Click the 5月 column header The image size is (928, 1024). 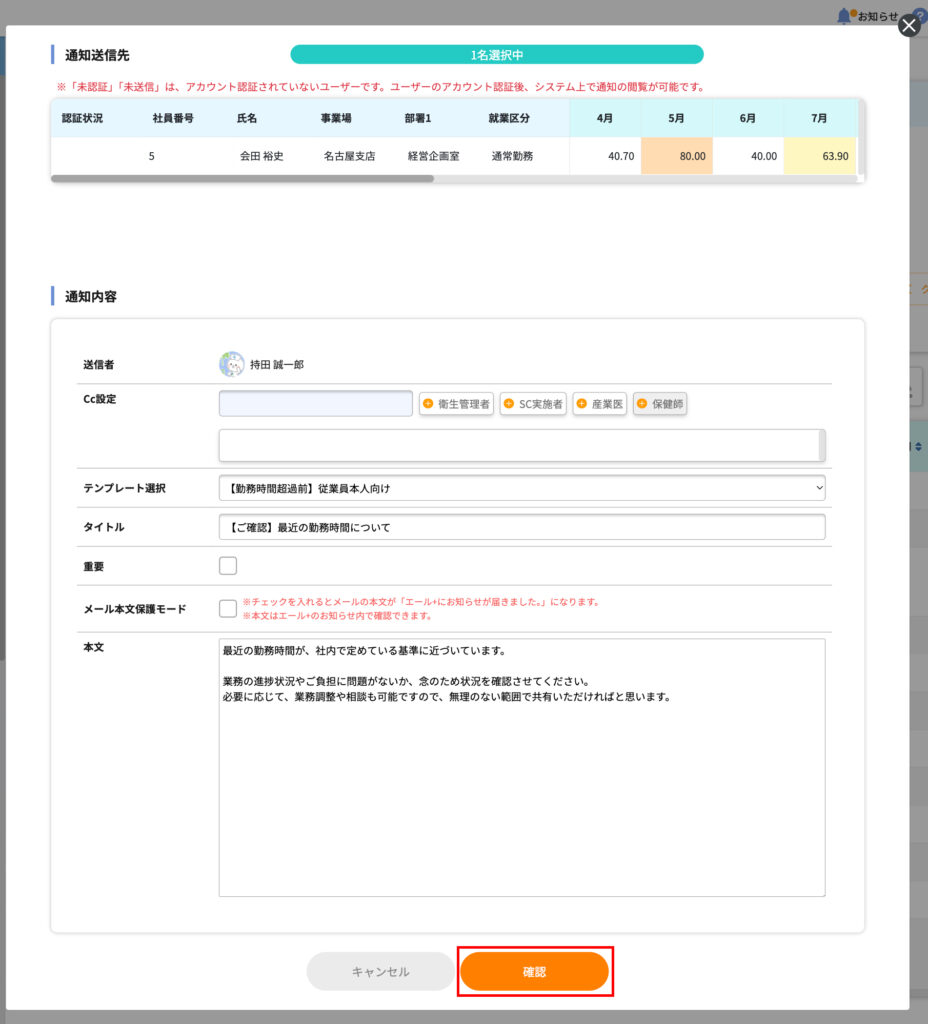coord(676,118)
